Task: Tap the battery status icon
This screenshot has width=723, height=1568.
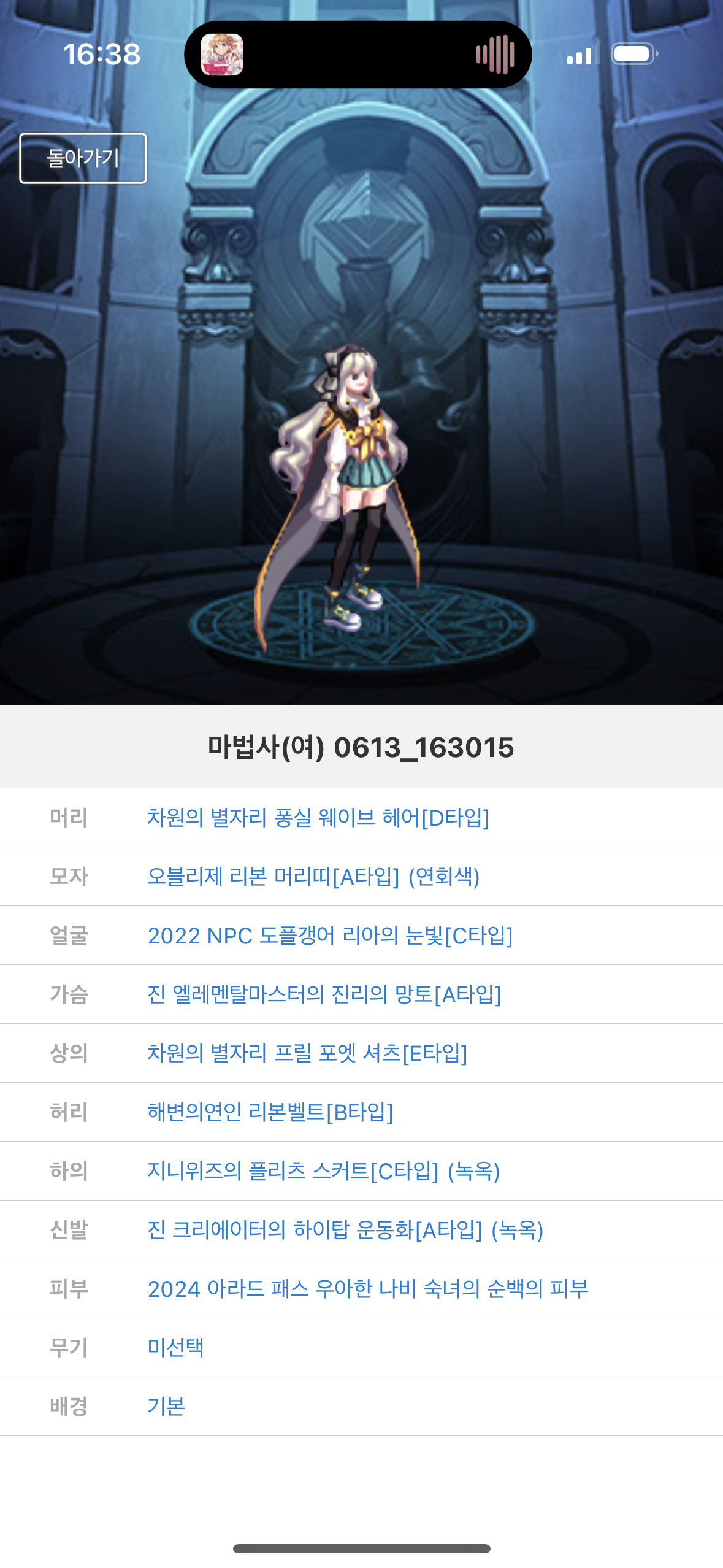Action: pyautogui.click(x=635, y=54)
